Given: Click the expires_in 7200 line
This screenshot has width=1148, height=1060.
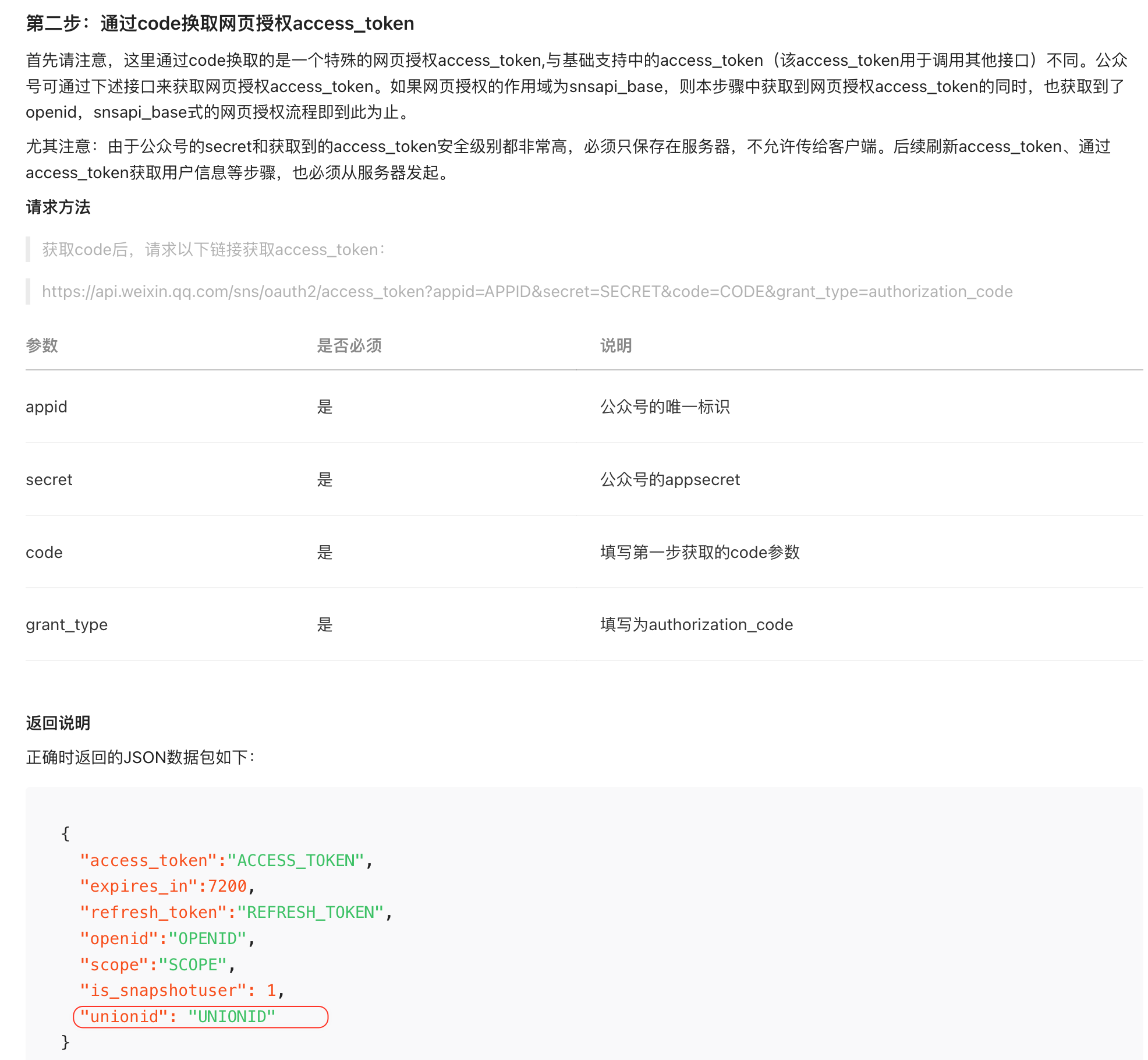Looking at the screenshot, I should (168, 886).
